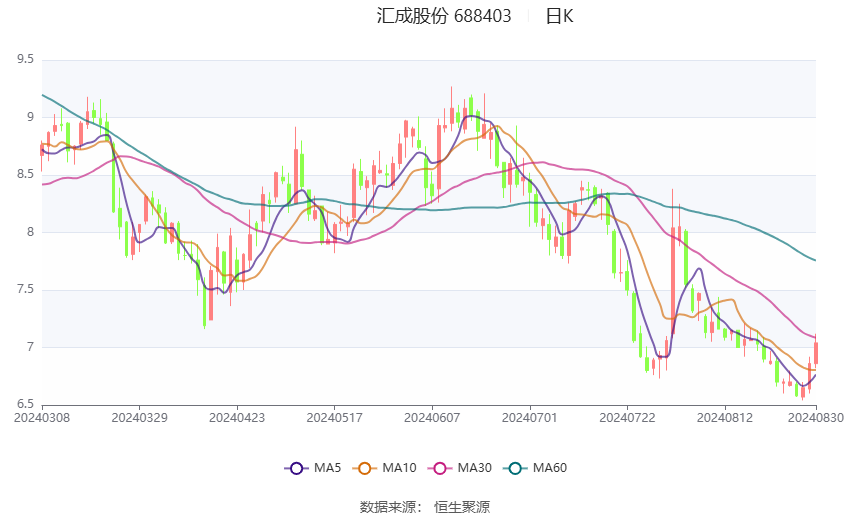Select the 20240517 date axis label
Screen dimensions: 850x517
tap(334, 418)
